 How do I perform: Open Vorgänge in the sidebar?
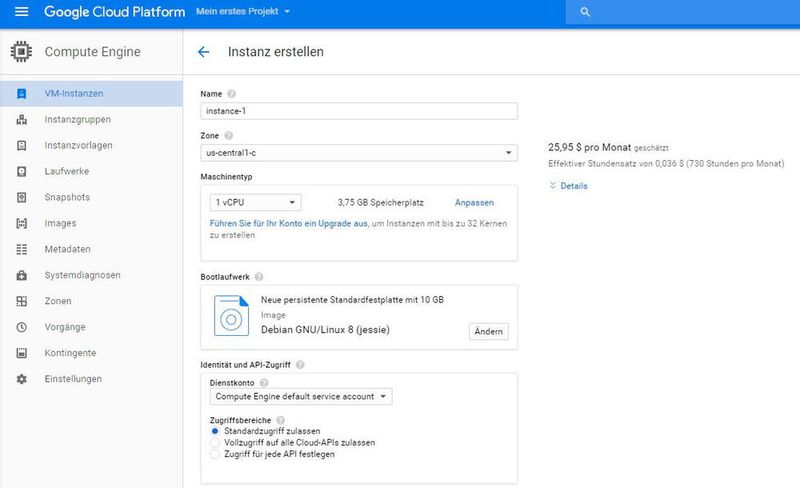point(91,327)
